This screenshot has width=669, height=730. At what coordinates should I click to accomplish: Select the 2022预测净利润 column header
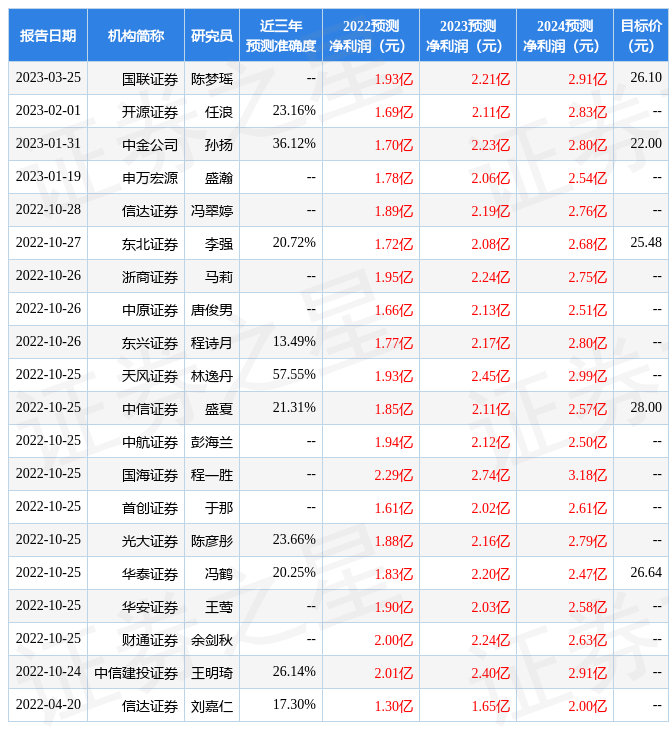[371, 36]
